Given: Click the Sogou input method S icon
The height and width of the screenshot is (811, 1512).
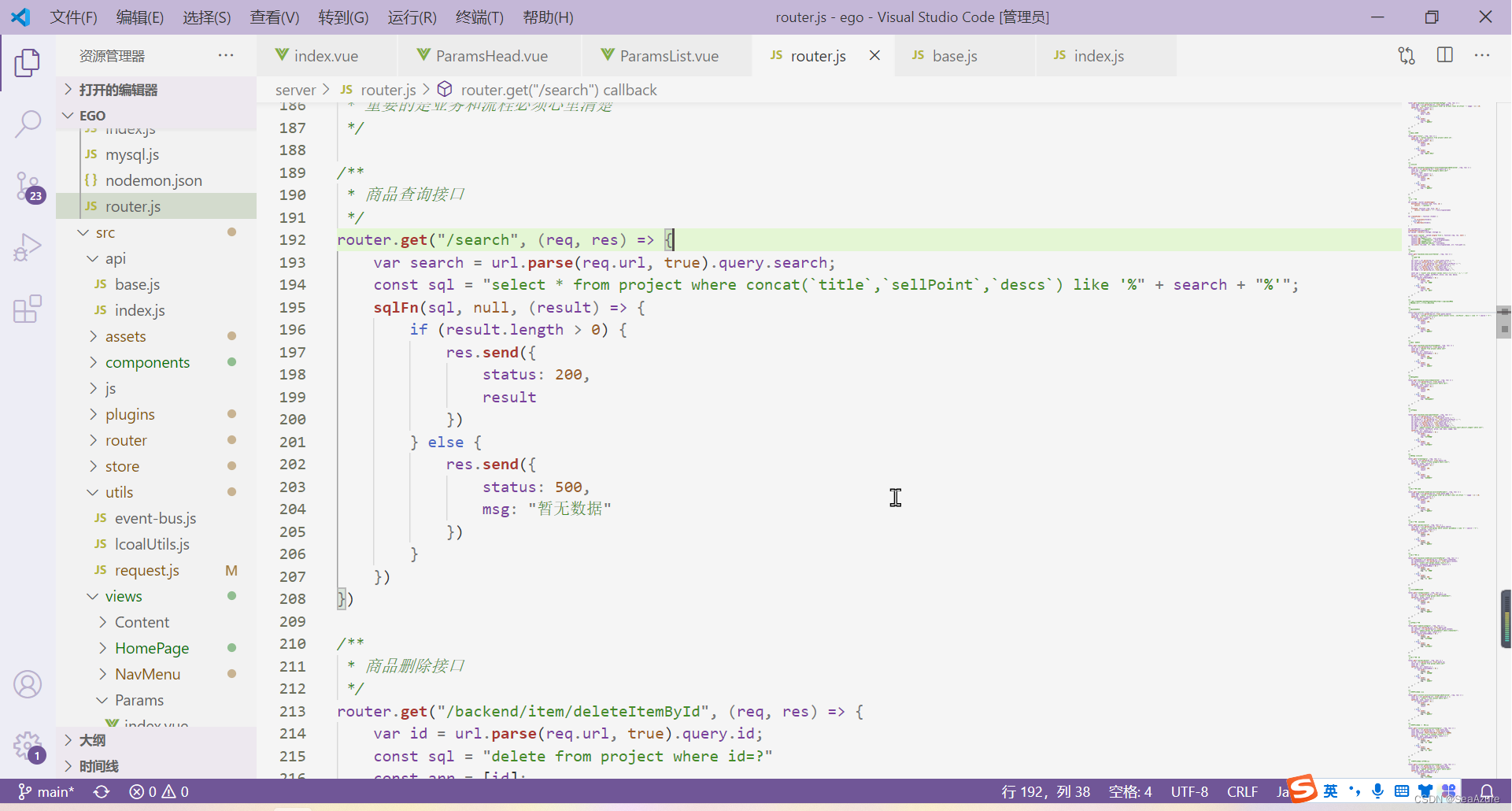Looking at the screenshot, I should click(1302, 788).
